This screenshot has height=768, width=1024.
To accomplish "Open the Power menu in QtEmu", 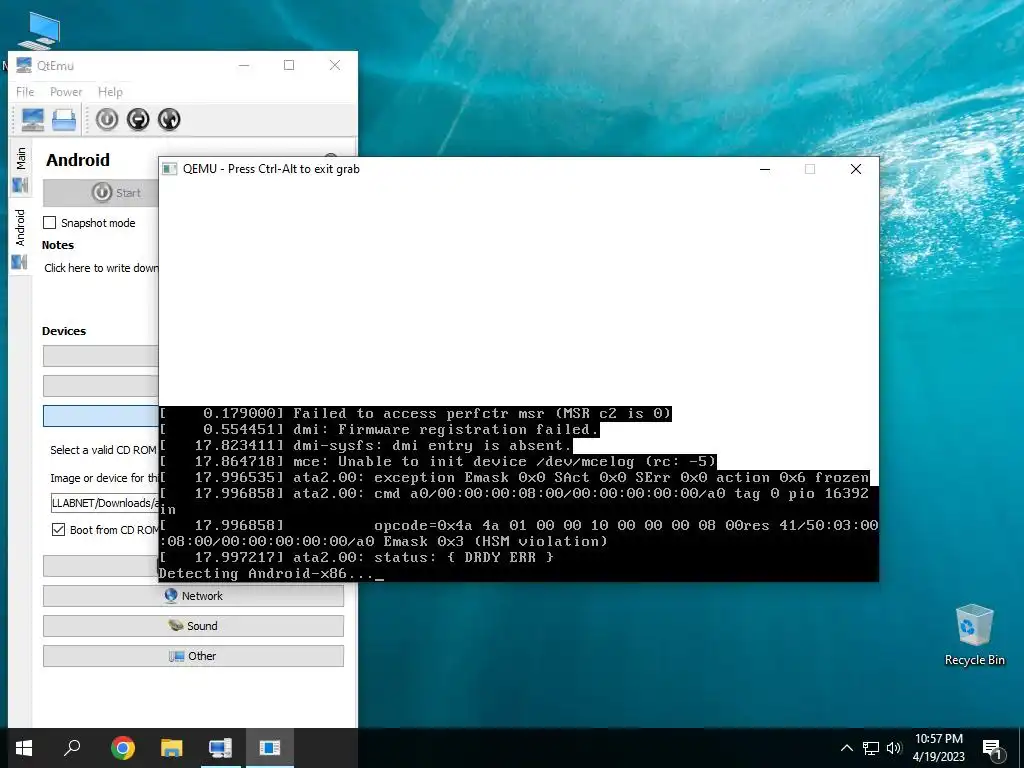I will click(x=66, y=92).
